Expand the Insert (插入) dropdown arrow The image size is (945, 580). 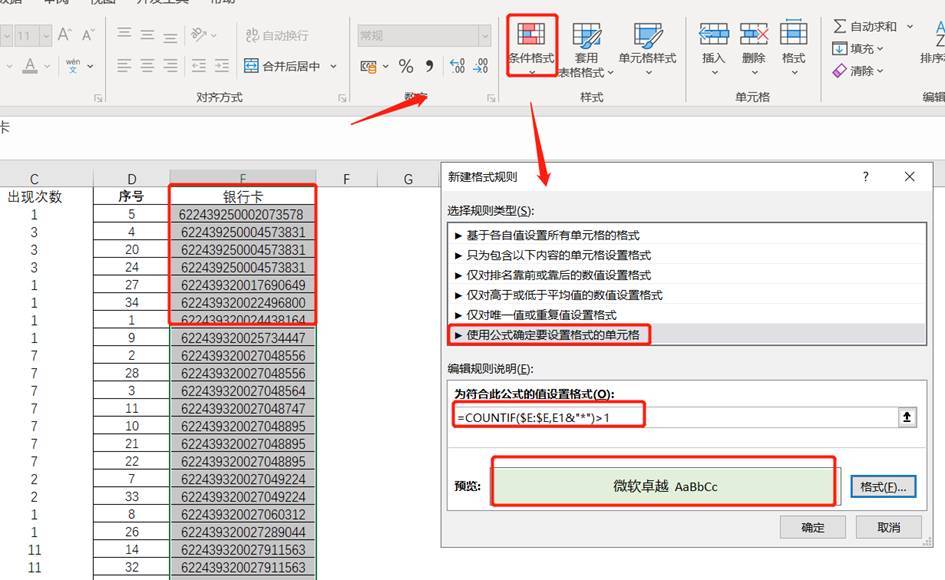[x=714, y=73]
